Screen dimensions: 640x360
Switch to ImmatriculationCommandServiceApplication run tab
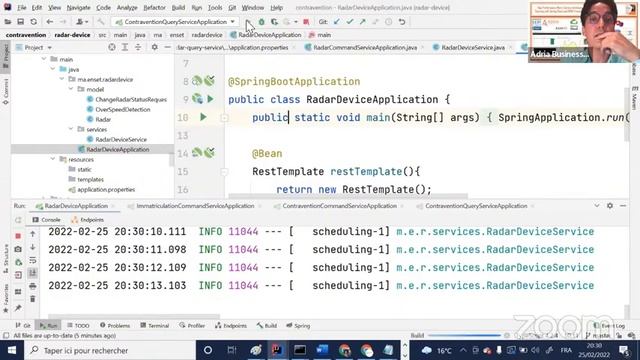[195, 206]
